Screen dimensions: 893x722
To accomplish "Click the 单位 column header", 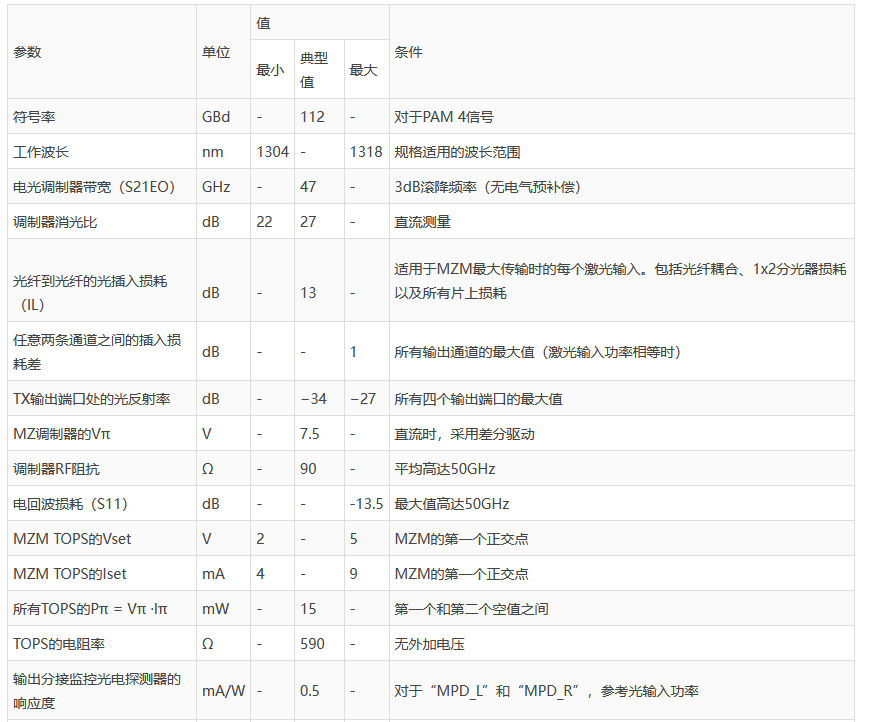I will [216, 52].
